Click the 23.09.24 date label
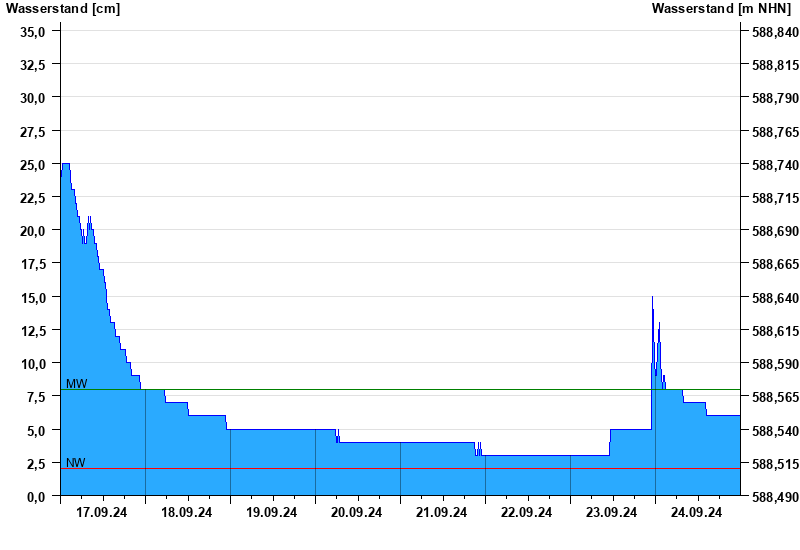Image resolution: width=800 pixels, height=550 pixels. [x=611, y=512]
